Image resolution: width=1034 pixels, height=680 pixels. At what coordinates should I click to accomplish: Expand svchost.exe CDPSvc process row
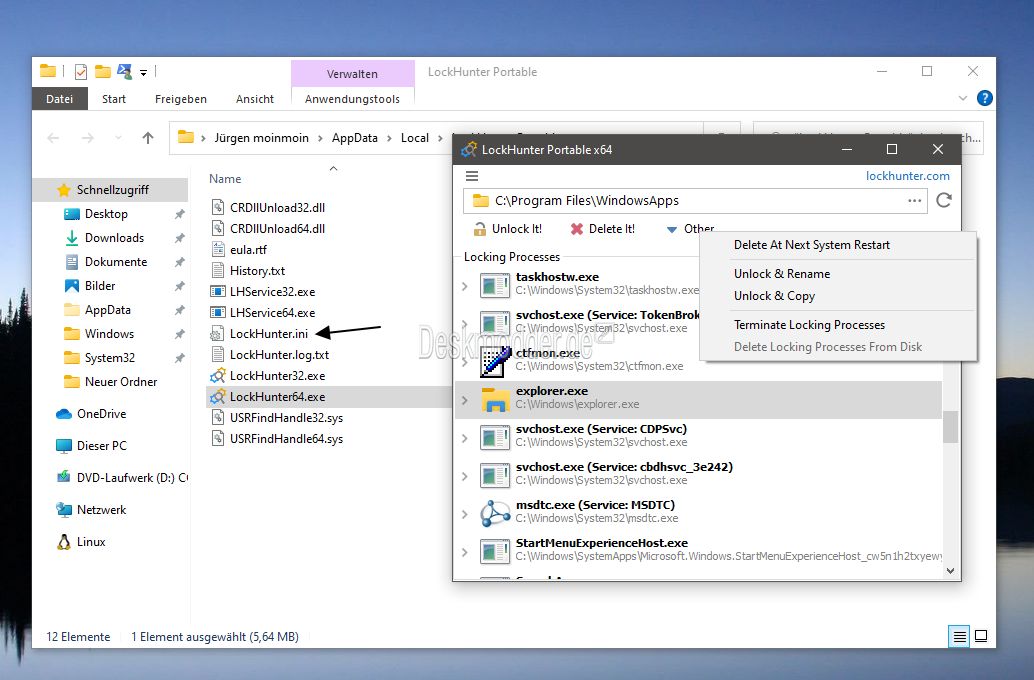(465, 439)
